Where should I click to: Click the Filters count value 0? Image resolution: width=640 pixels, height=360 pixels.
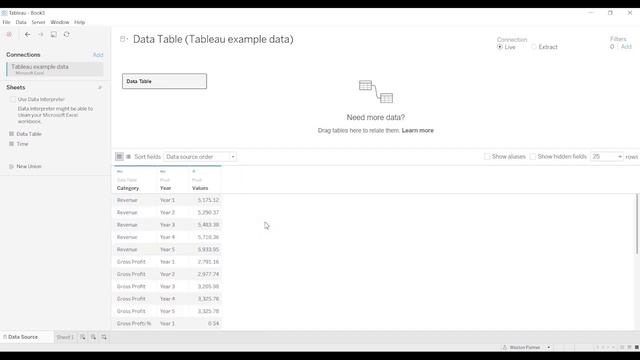pos(612,47)
